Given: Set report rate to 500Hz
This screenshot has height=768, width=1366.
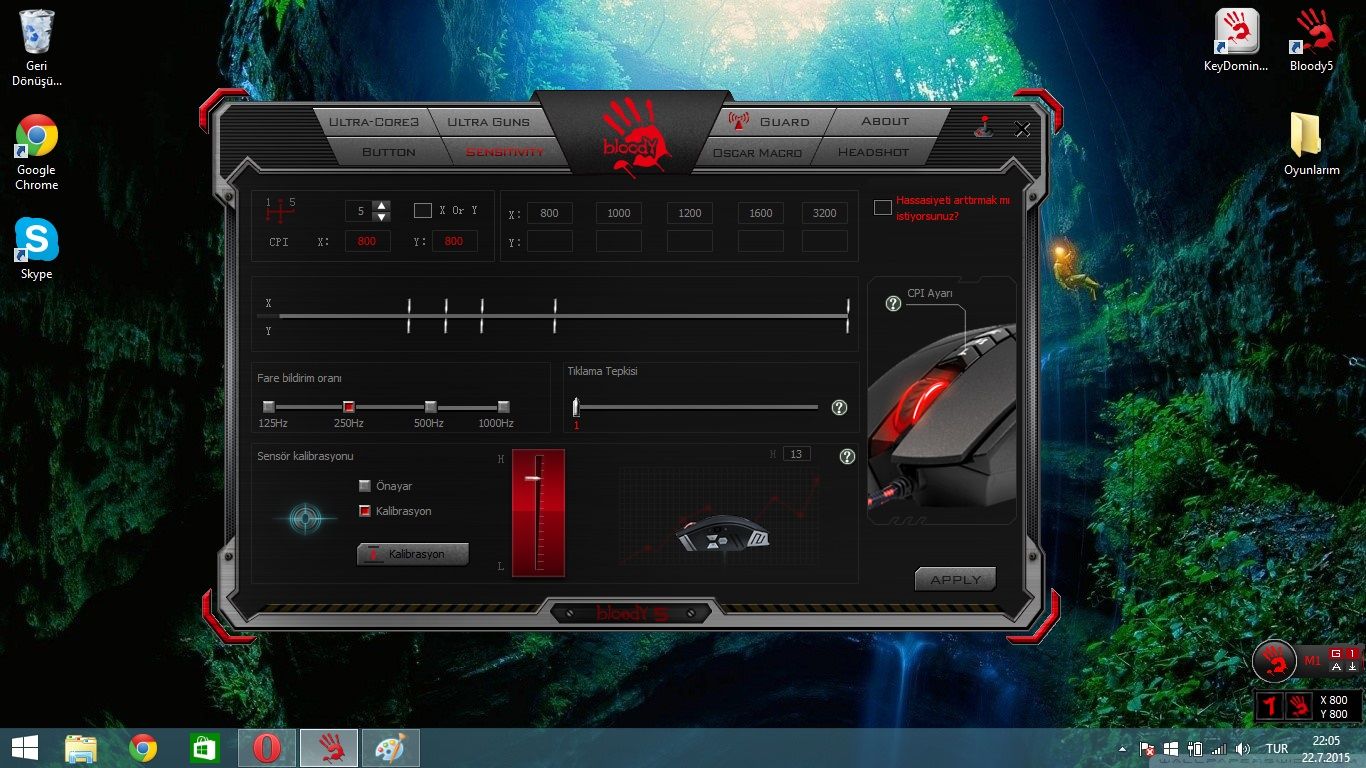Looking at the screenshot, I should click(430, 407).
